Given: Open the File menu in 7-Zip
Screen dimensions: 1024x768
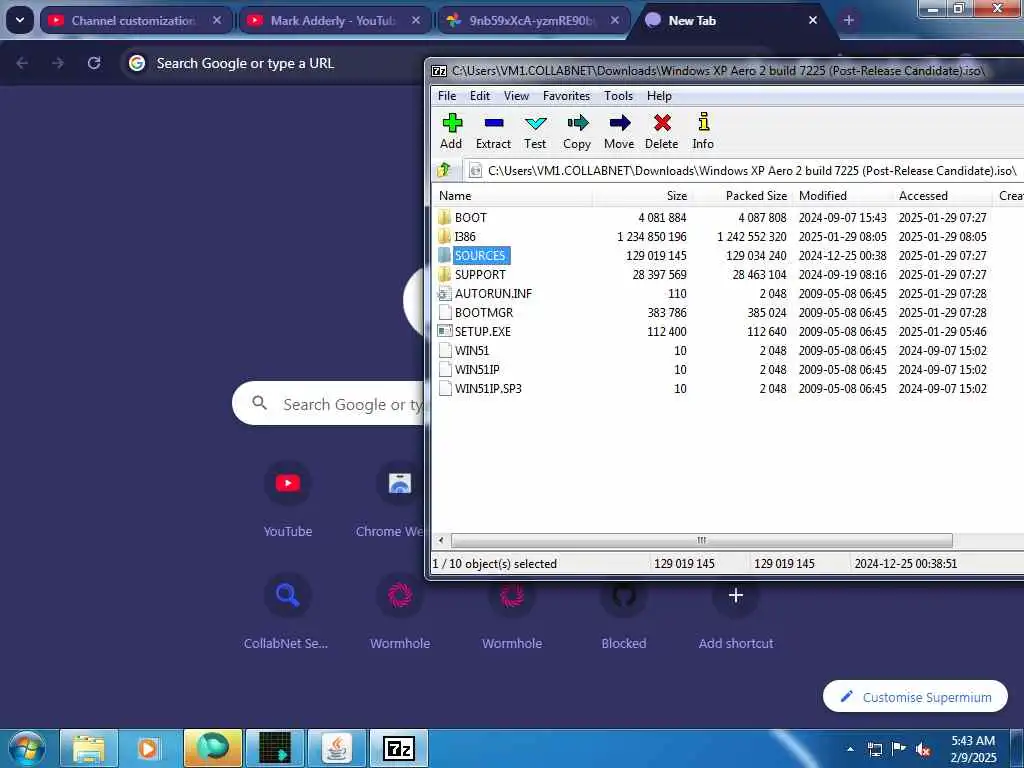Looking at the screenshot, I should pos(447,96).
